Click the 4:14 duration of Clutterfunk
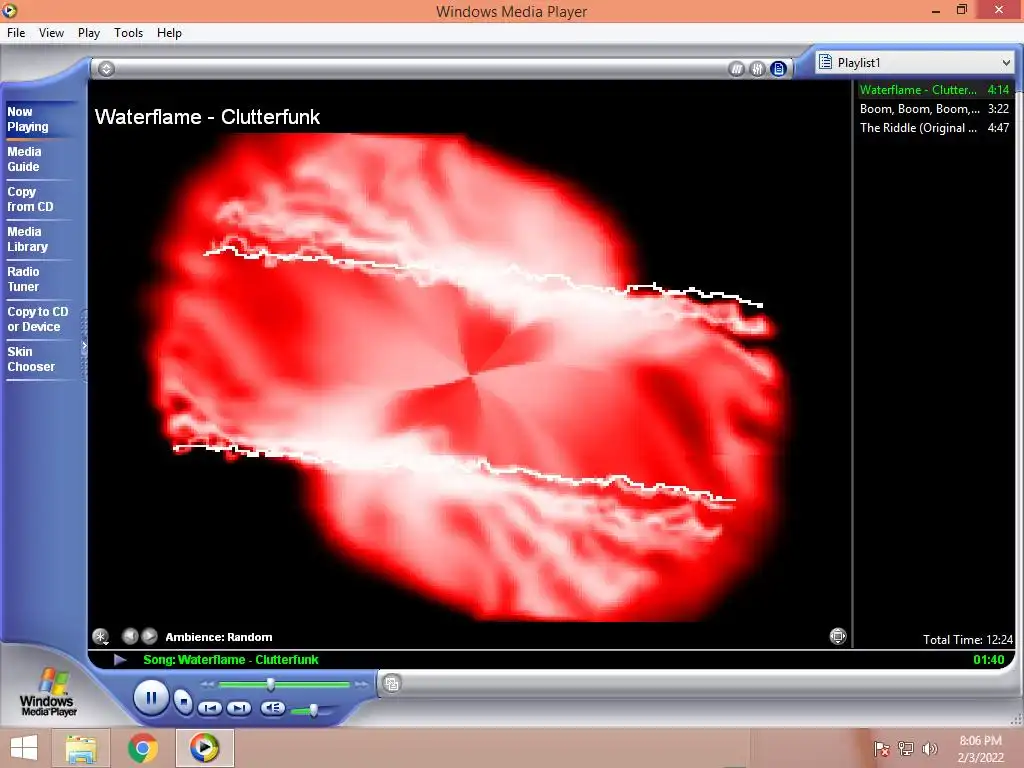This screenshot has width=1024, height=768. point(998,89)
